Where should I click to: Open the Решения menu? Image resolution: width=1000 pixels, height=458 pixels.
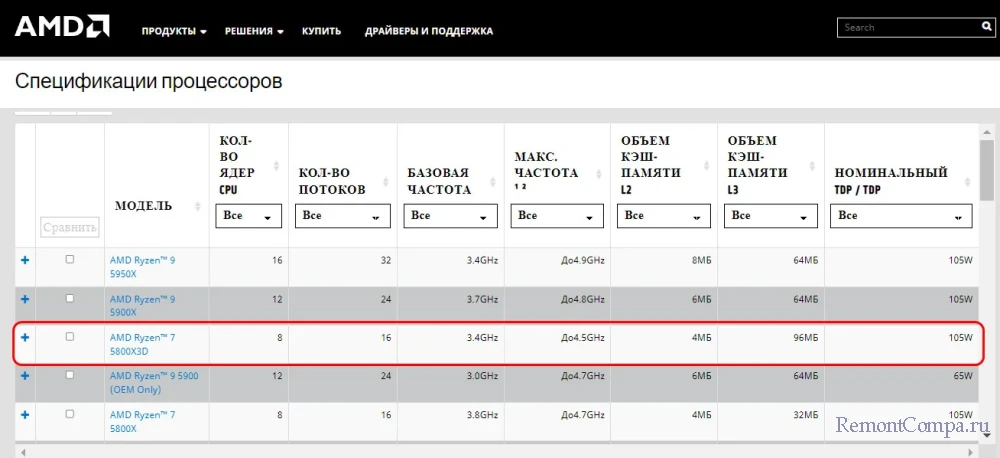254,31
